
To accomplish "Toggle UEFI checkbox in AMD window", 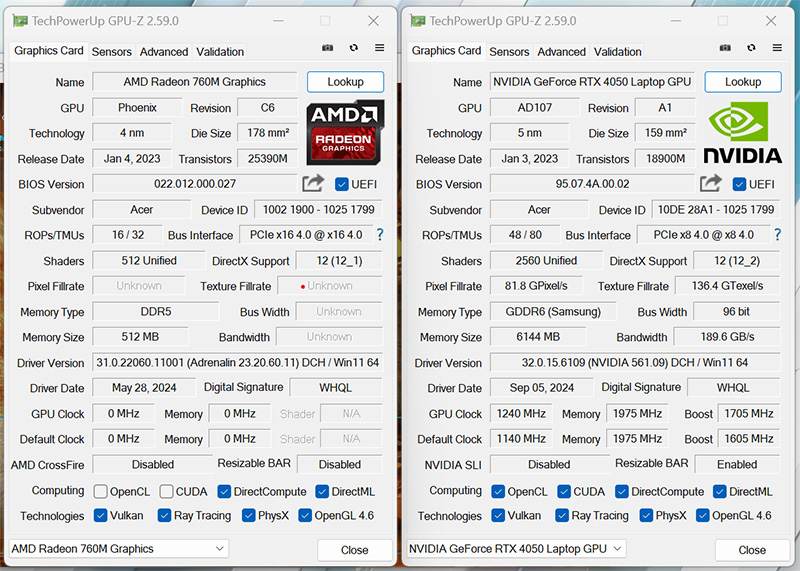I will coord(341,184).
